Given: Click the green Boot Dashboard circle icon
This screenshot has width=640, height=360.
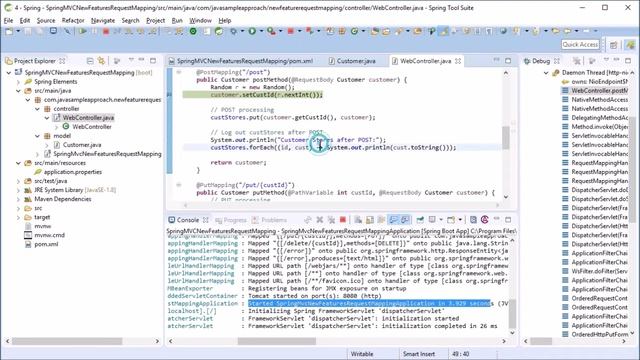Looking at the screenshot, I should click(193, 31).
